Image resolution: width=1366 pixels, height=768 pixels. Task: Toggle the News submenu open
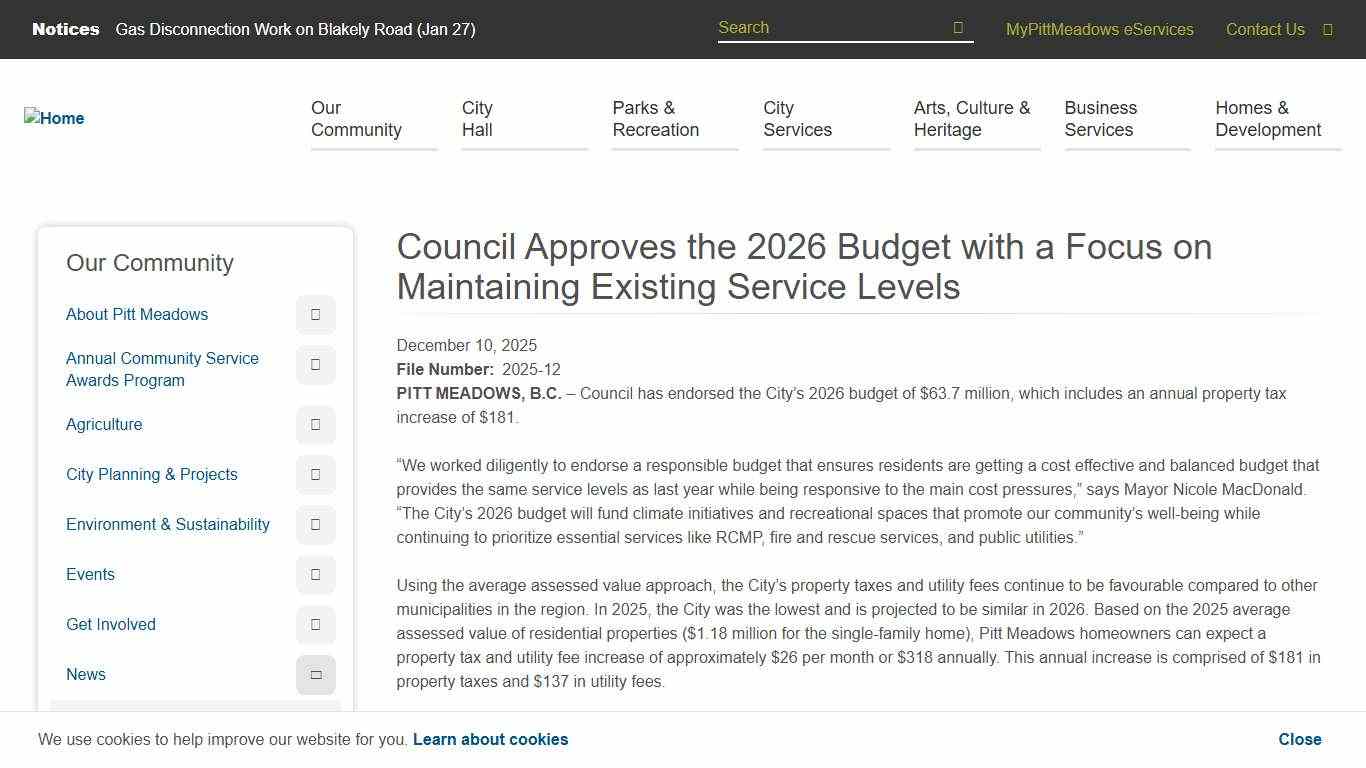(x=315, y=674)
